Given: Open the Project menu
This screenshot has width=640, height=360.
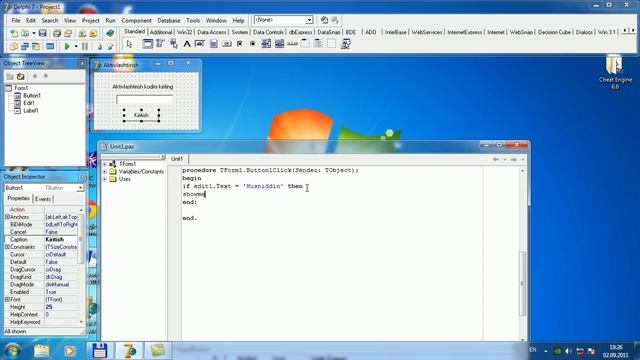Looking at the screenshot, I should [91, 20].
